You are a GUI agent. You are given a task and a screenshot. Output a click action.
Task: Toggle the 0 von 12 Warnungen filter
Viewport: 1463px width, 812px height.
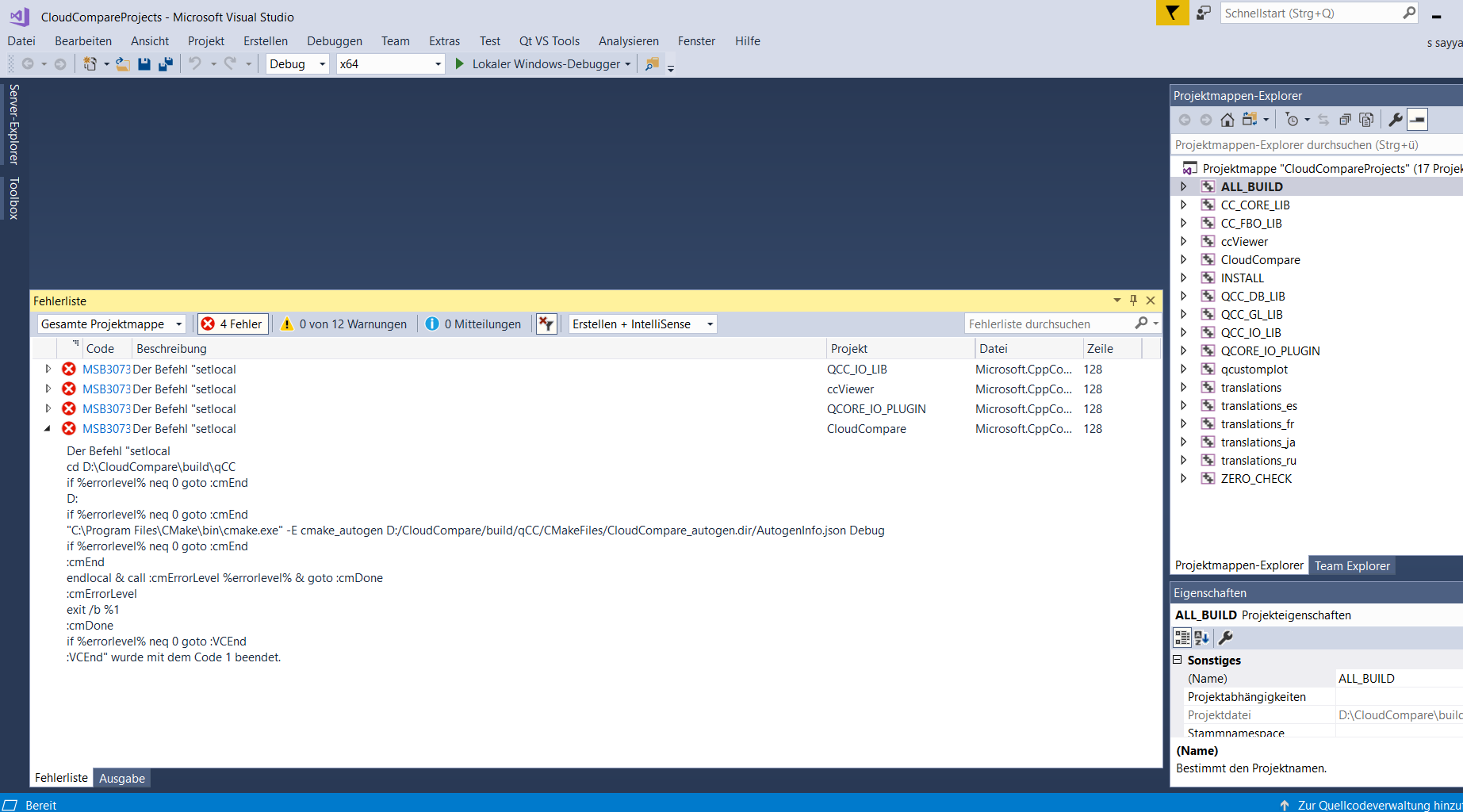(343, 324)
